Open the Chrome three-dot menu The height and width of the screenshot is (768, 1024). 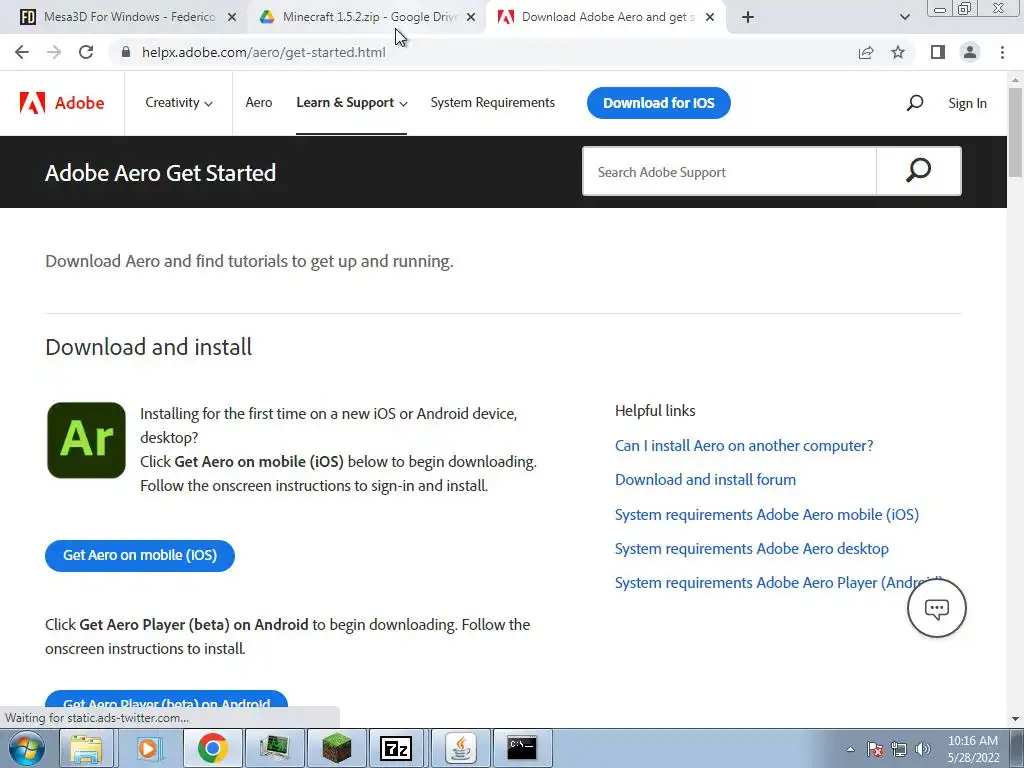click(x=1002, y=52)
